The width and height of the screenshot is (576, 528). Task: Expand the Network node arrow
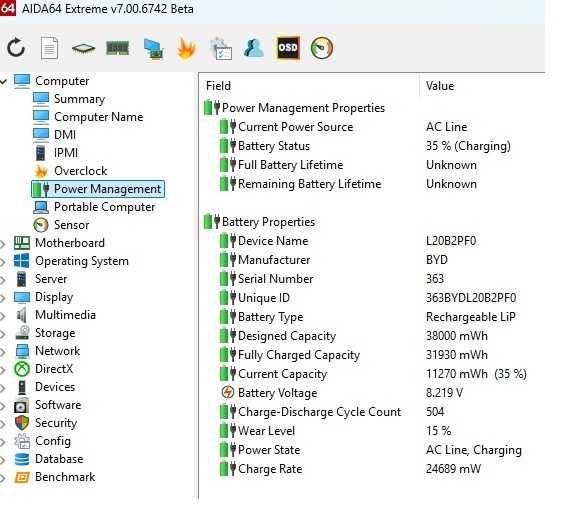3,351
